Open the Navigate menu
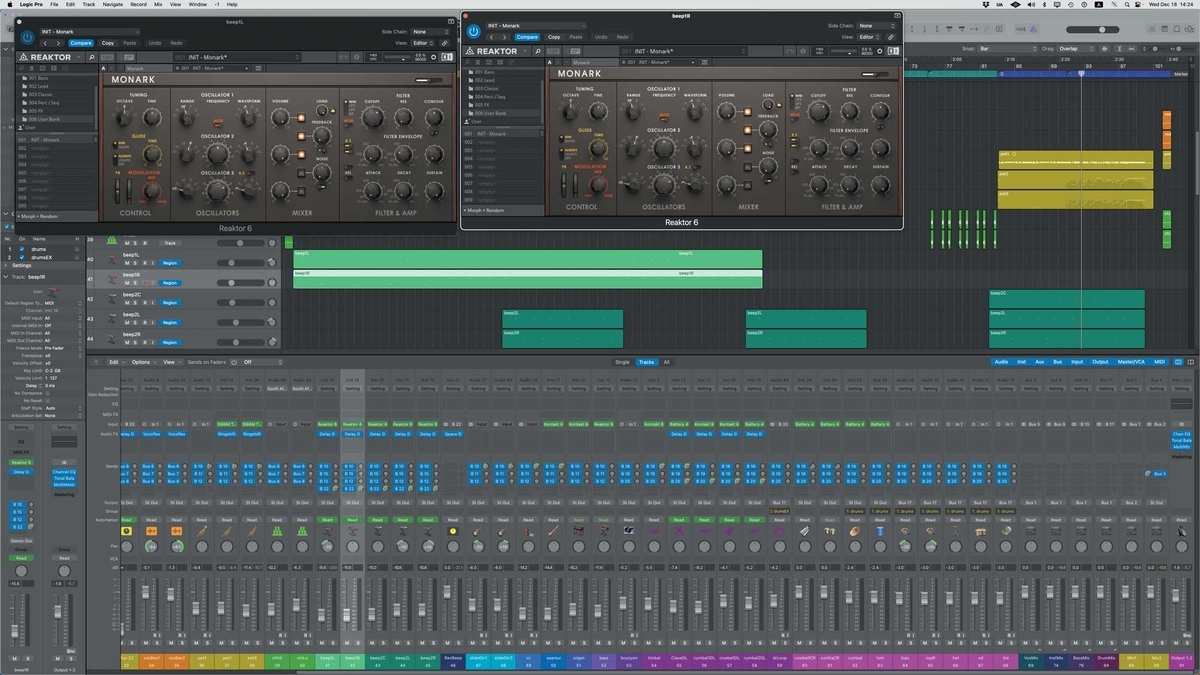This screenshot has width=1200, height=675. pyautogui.click(x=113, y=4)
